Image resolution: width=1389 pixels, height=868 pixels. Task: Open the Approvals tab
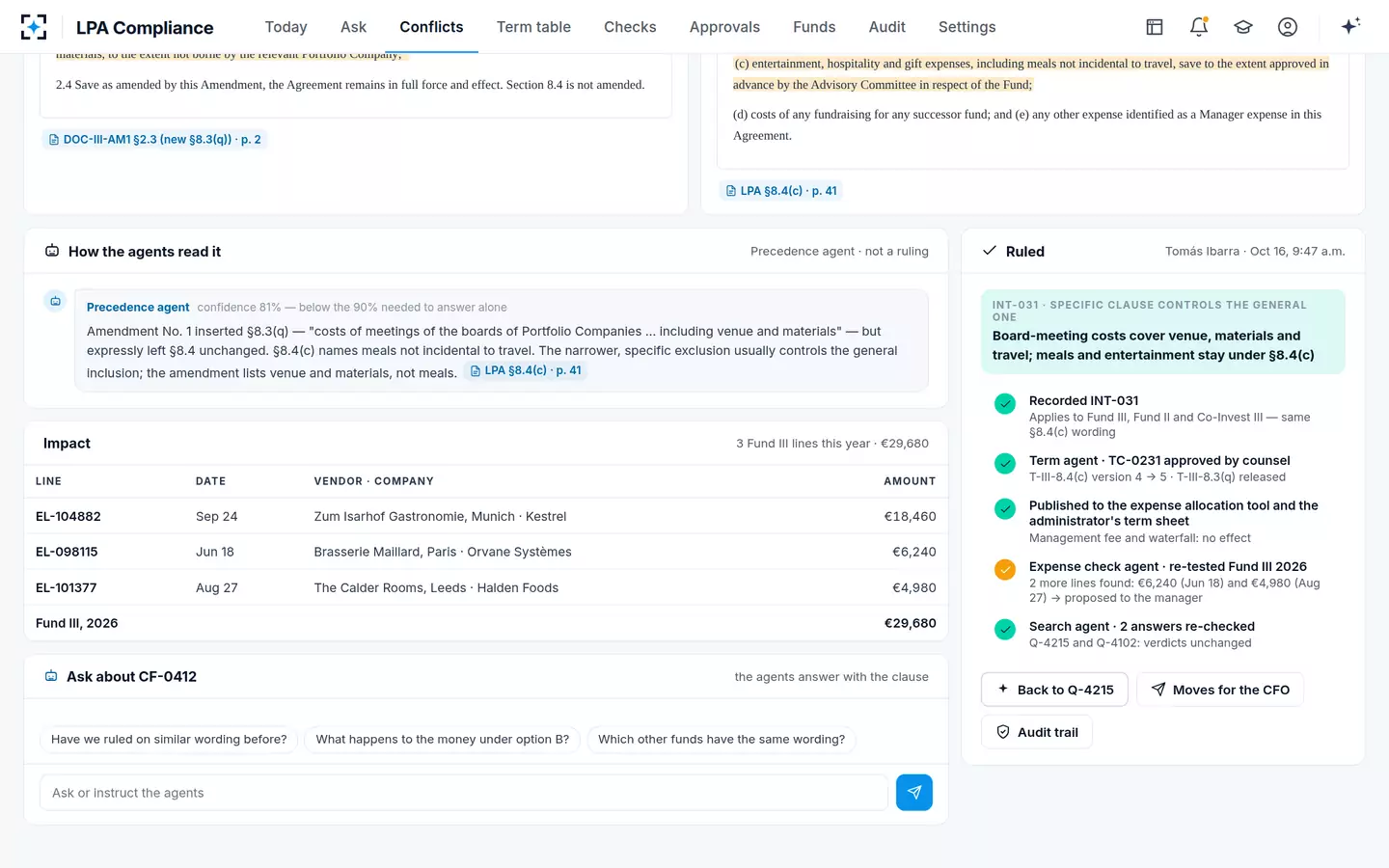pos(724,27)
